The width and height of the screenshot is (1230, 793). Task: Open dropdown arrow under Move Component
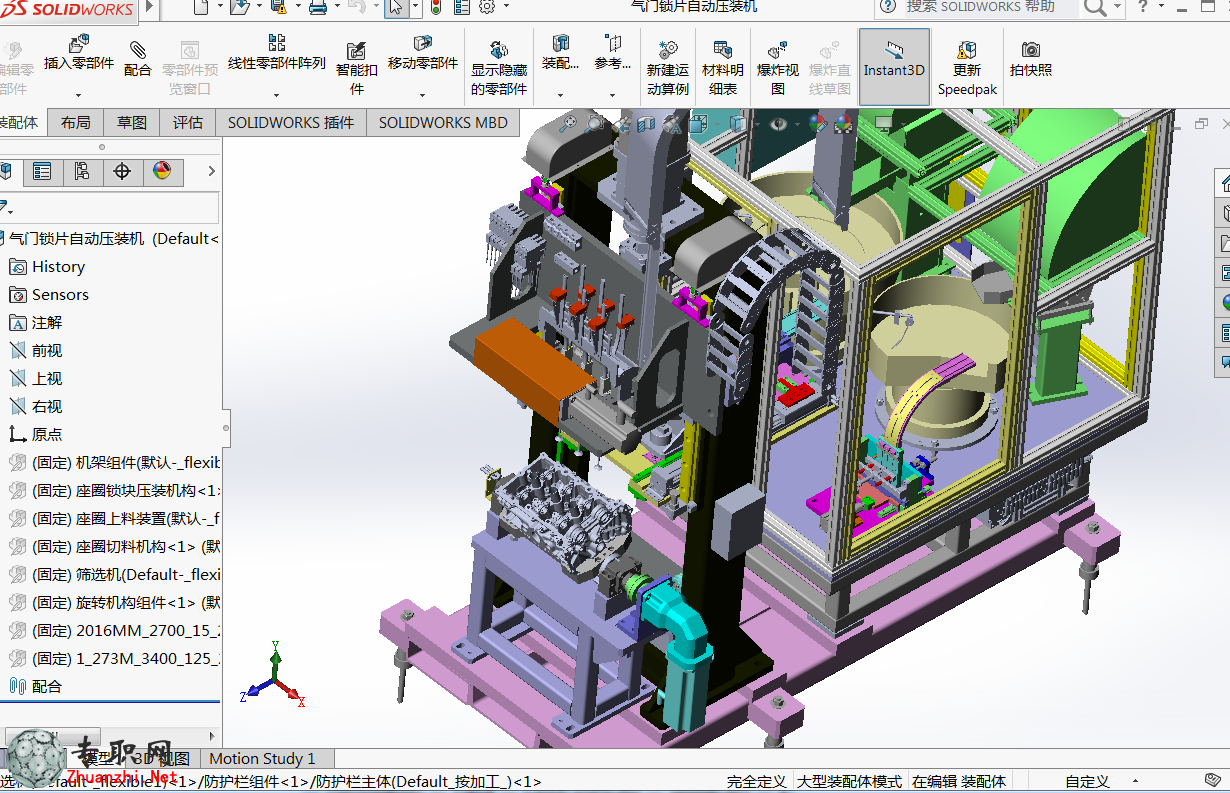(x=423, y=96)
